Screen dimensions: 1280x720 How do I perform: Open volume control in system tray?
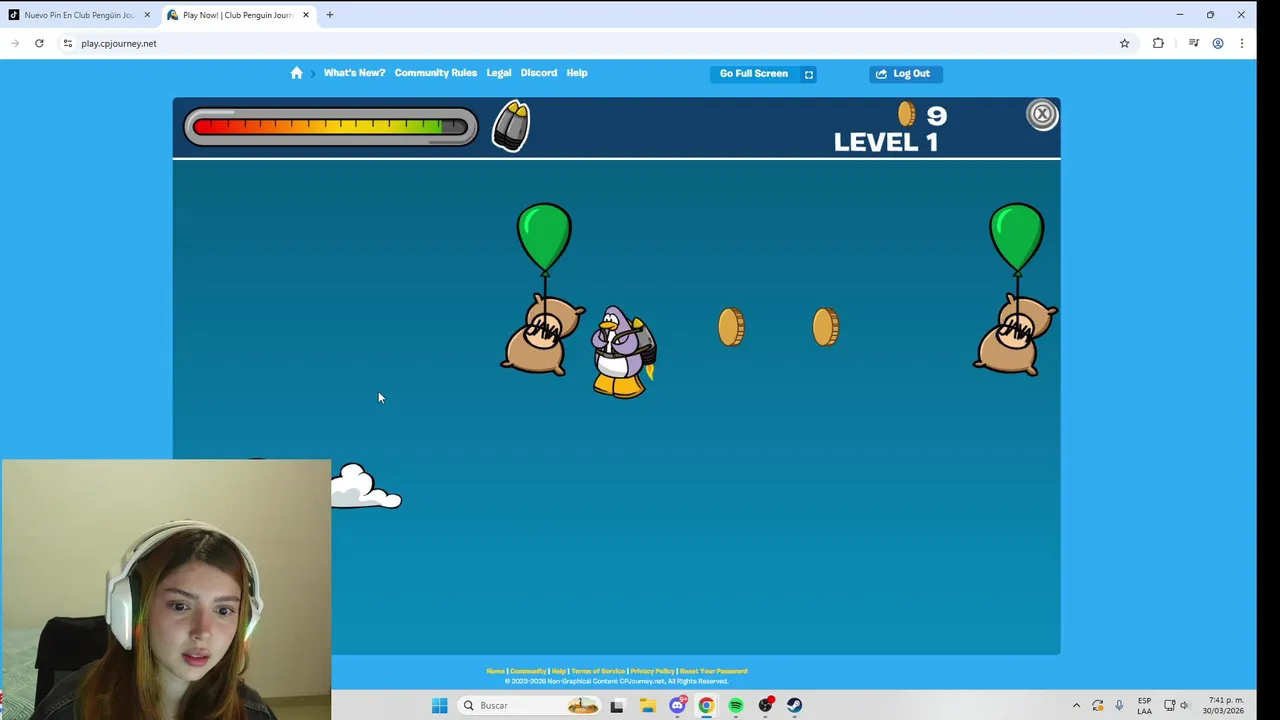pyautogui.click(x=1185, y=706)
